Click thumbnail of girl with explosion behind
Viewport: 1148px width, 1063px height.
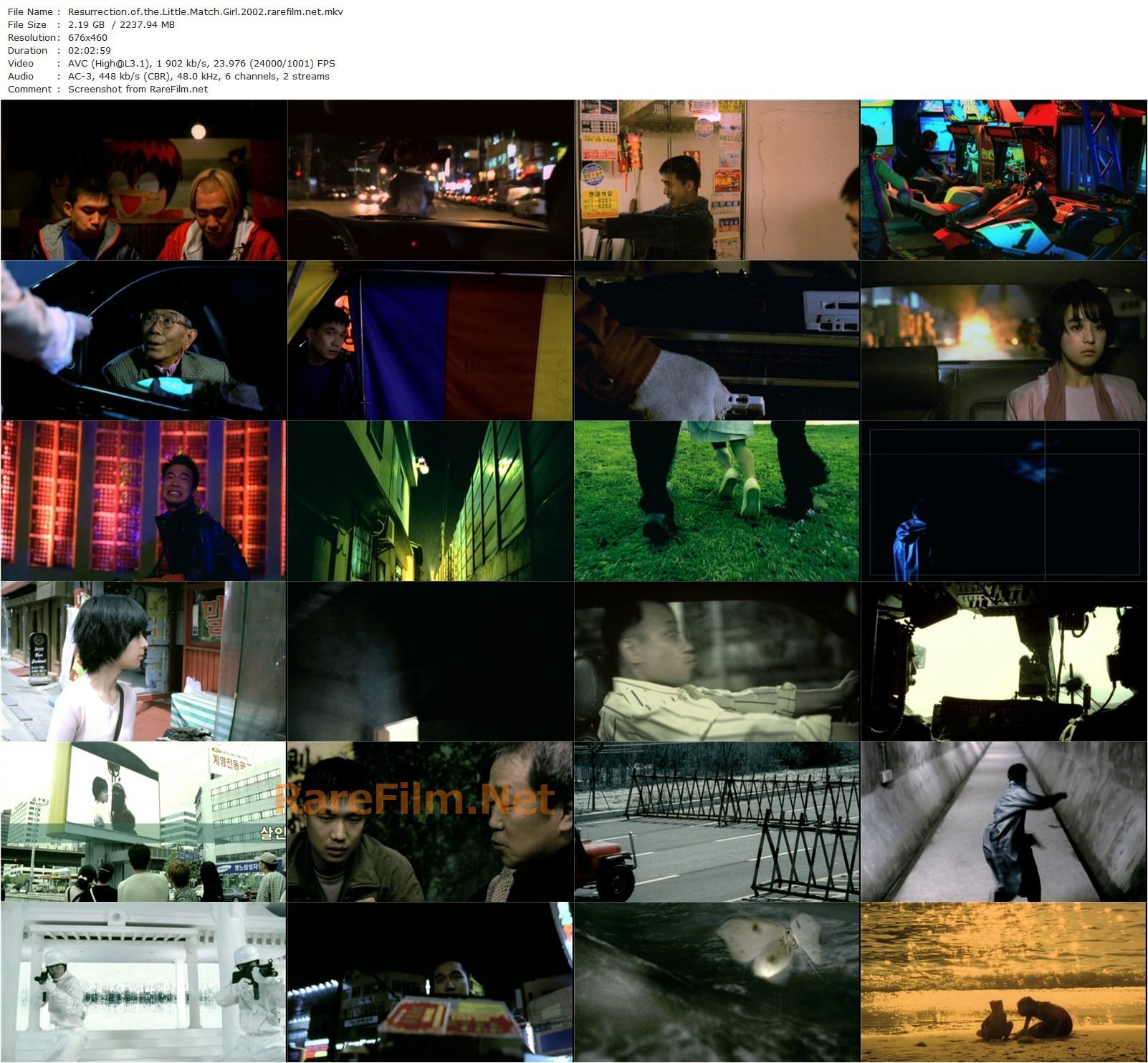tap(1003, 340)
